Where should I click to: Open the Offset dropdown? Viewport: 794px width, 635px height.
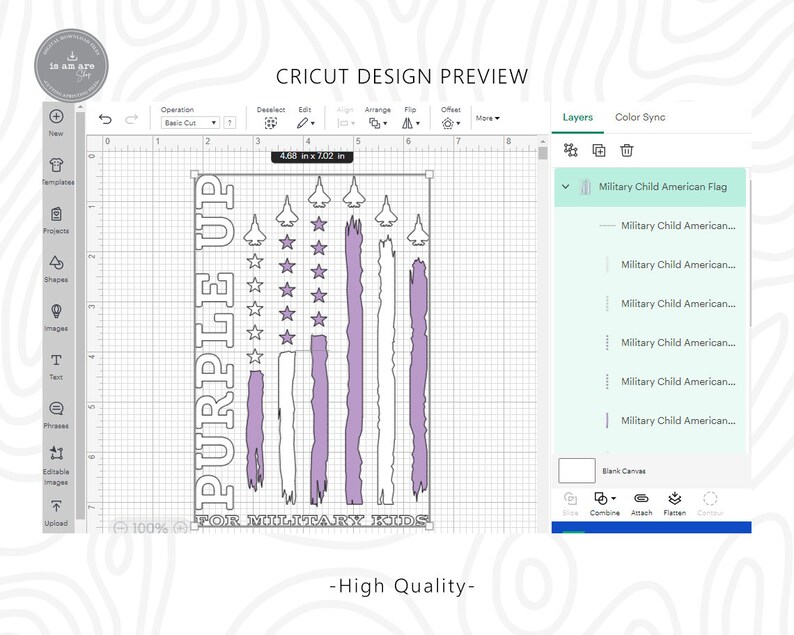point(451,123)
